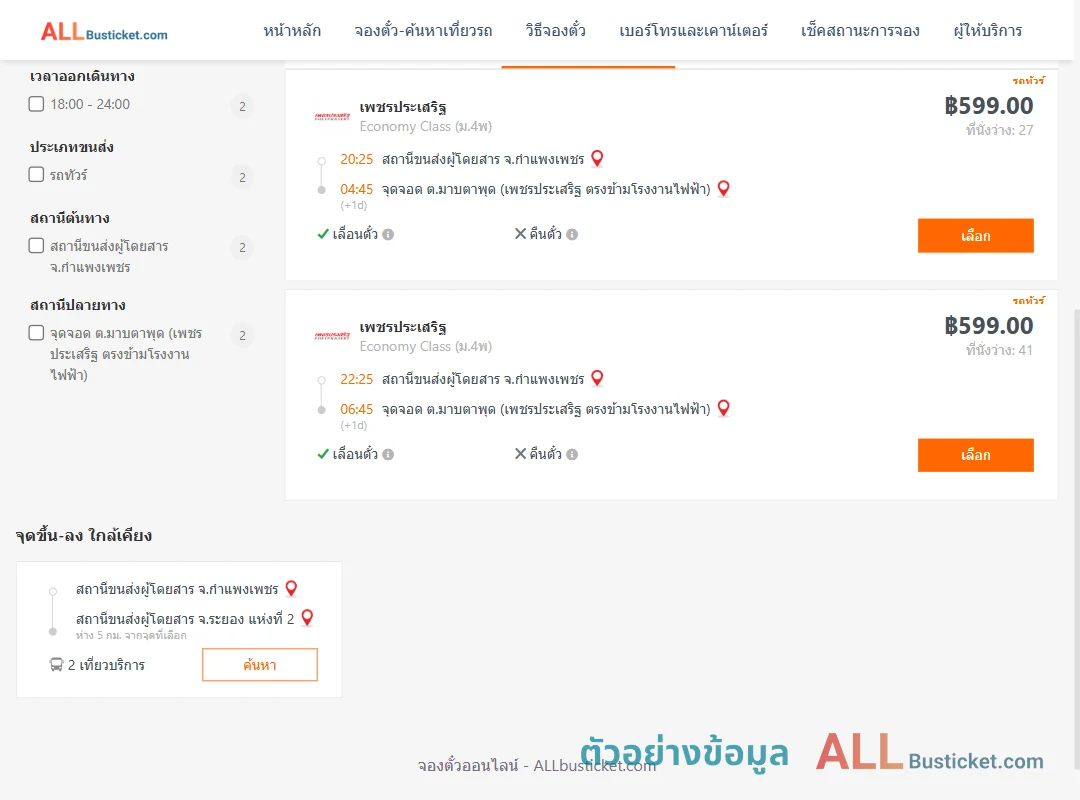Click the ALLBusticket.com logo in header

(x=104, y=32)
